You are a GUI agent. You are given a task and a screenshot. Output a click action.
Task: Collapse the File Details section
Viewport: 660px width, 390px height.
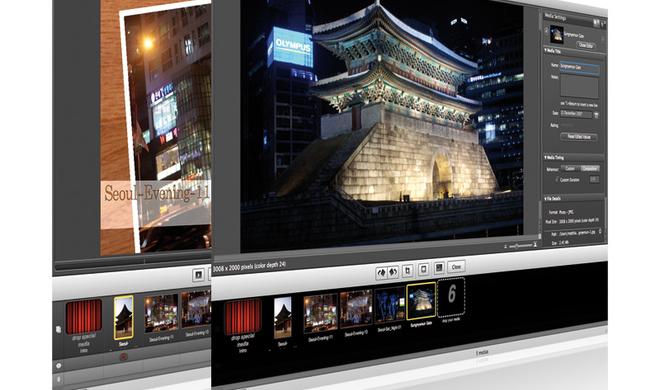(x=546, y=198)
